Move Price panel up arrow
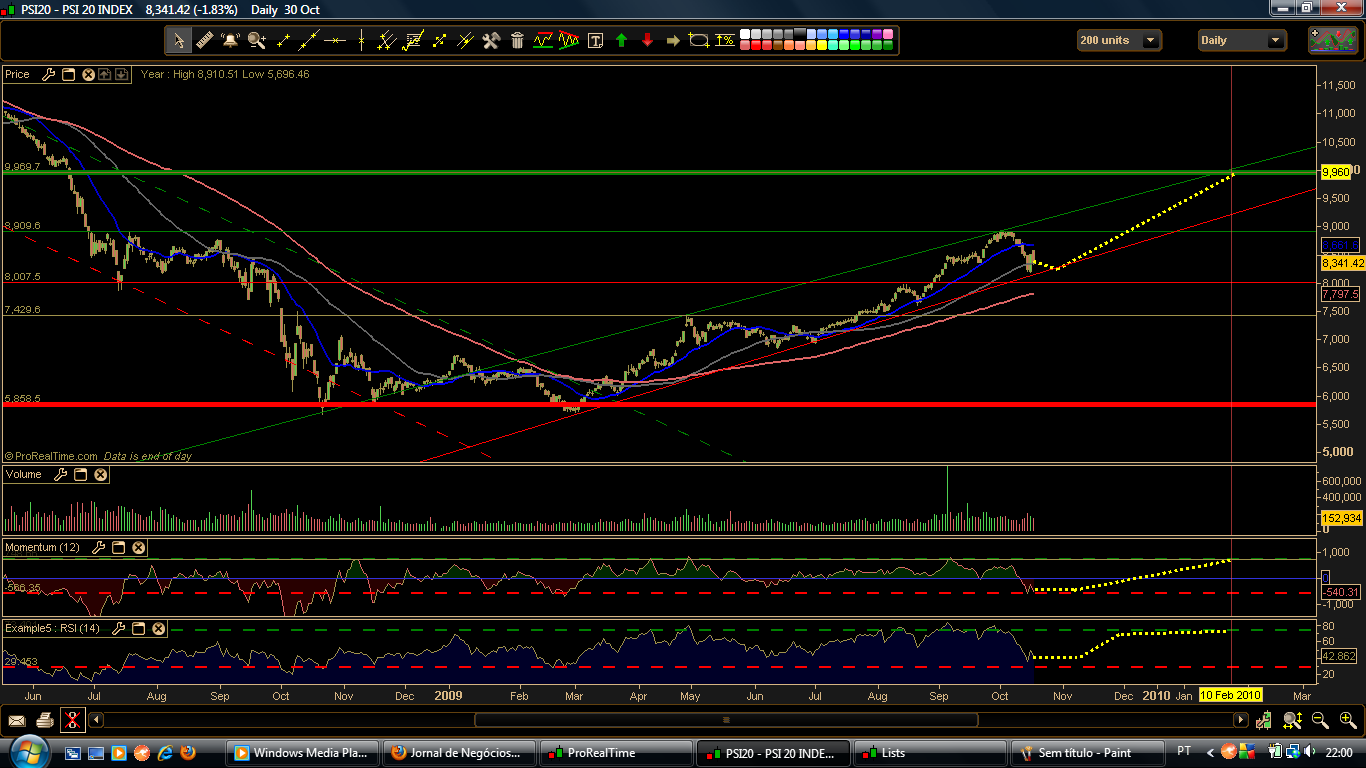This screenshot has height=768, width=1366. click(x=104, y=74)
